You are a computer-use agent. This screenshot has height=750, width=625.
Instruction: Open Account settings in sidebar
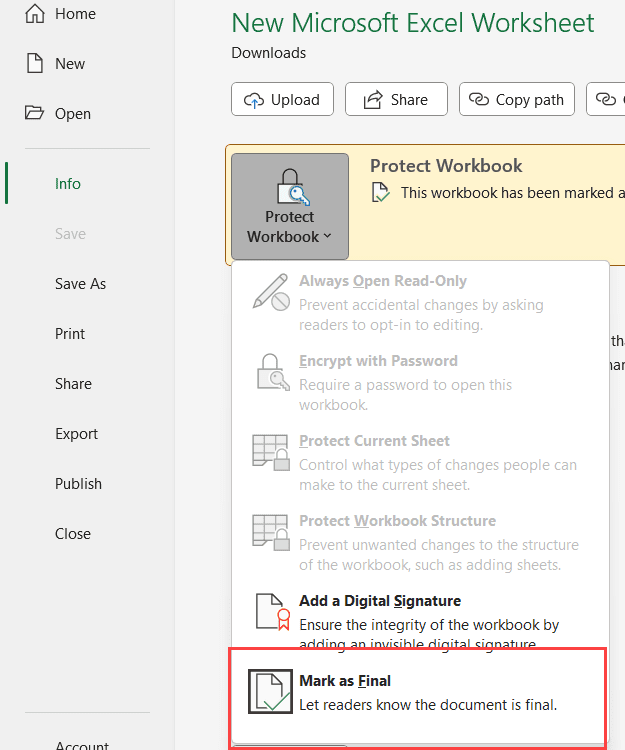pyautogui.click(x=82, y=744)
